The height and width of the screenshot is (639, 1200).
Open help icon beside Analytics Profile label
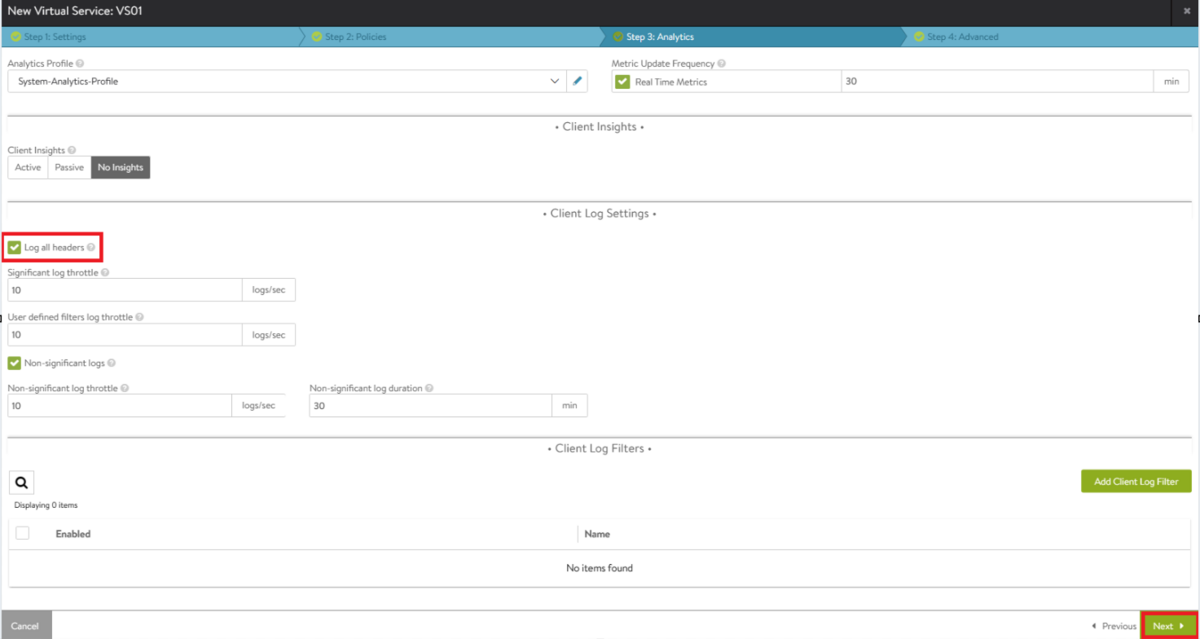79,63
